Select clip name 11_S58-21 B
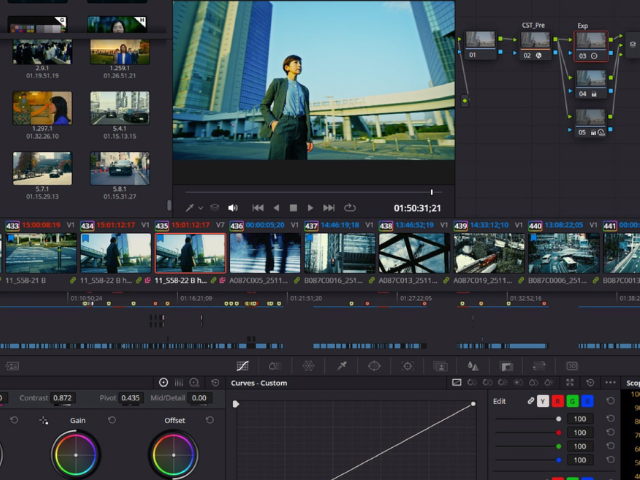Viewport: 640px width, 480px height. click(25, 280)
